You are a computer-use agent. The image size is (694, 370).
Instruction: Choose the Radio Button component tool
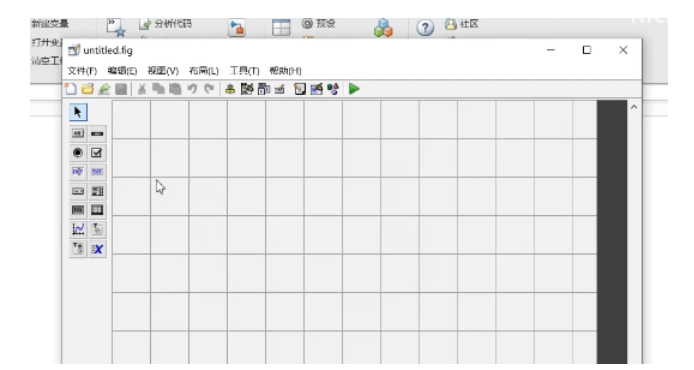78,153
